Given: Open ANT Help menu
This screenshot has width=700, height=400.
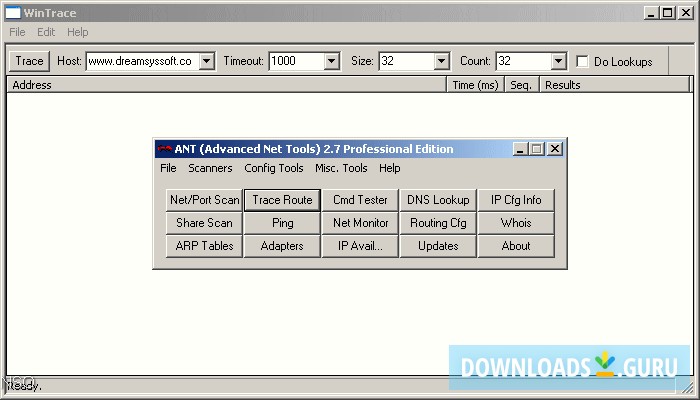Looking at the screenshot, I should [x=390, y=168].
